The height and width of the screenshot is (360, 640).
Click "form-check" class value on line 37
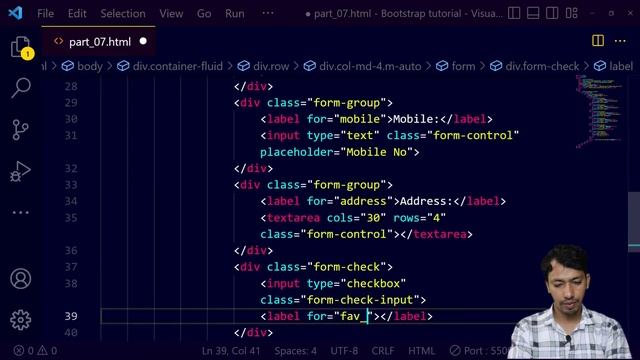coord(347,267)
